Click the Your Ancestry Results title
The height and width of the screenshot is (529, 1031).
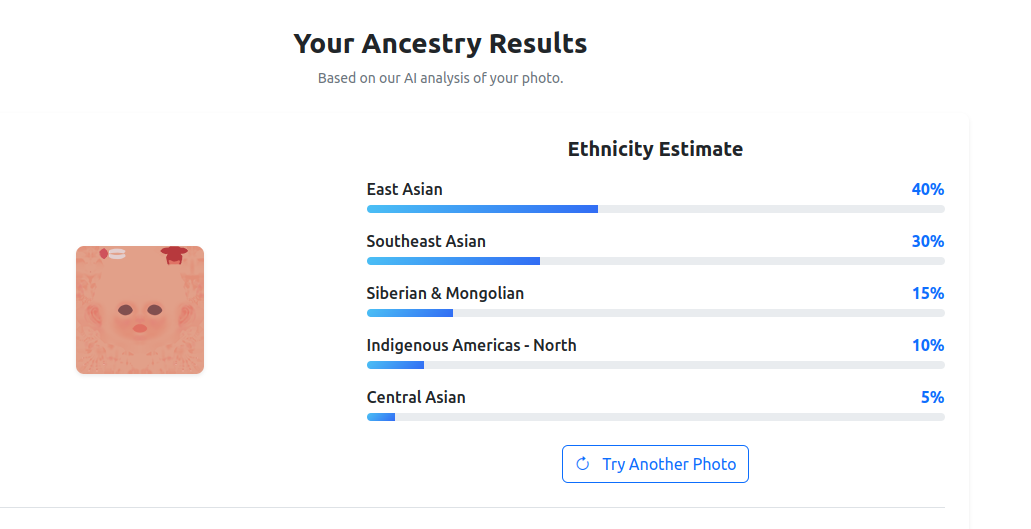pos(440,44)
